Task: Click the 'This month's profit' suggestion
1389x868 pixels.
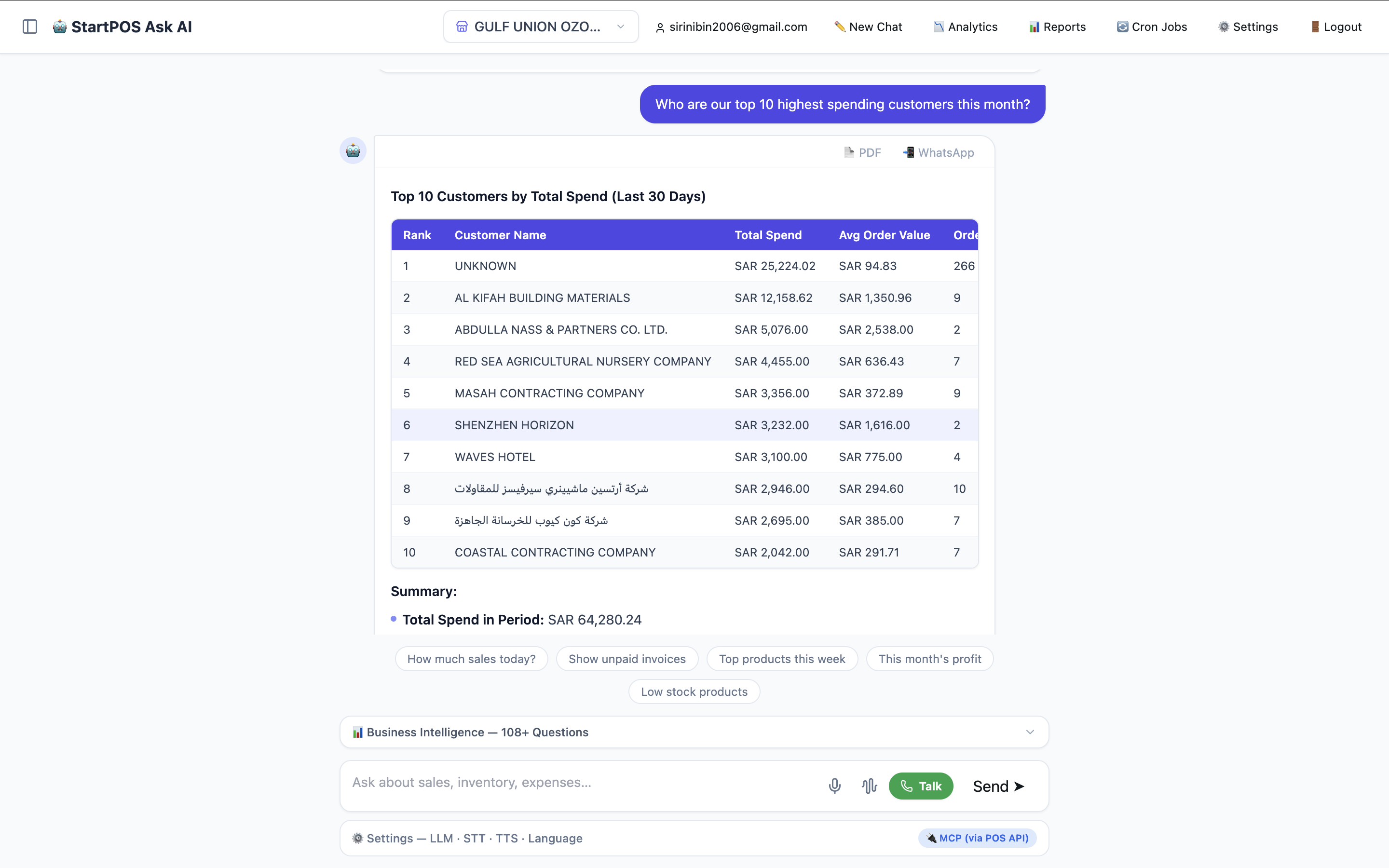Action: 929,659
